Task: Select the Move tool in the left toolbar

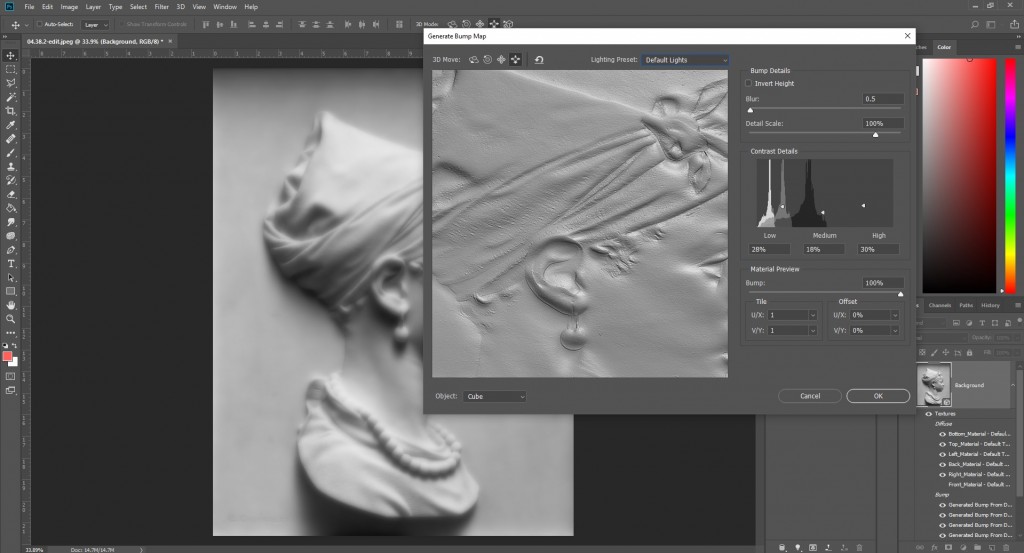Action: point(10,55)
